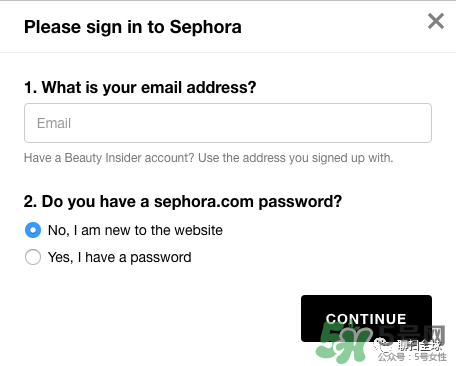Click the "Please sign in to Sephora" title
Viewport: 456px width, 366px height.
[x=133, y=27]
